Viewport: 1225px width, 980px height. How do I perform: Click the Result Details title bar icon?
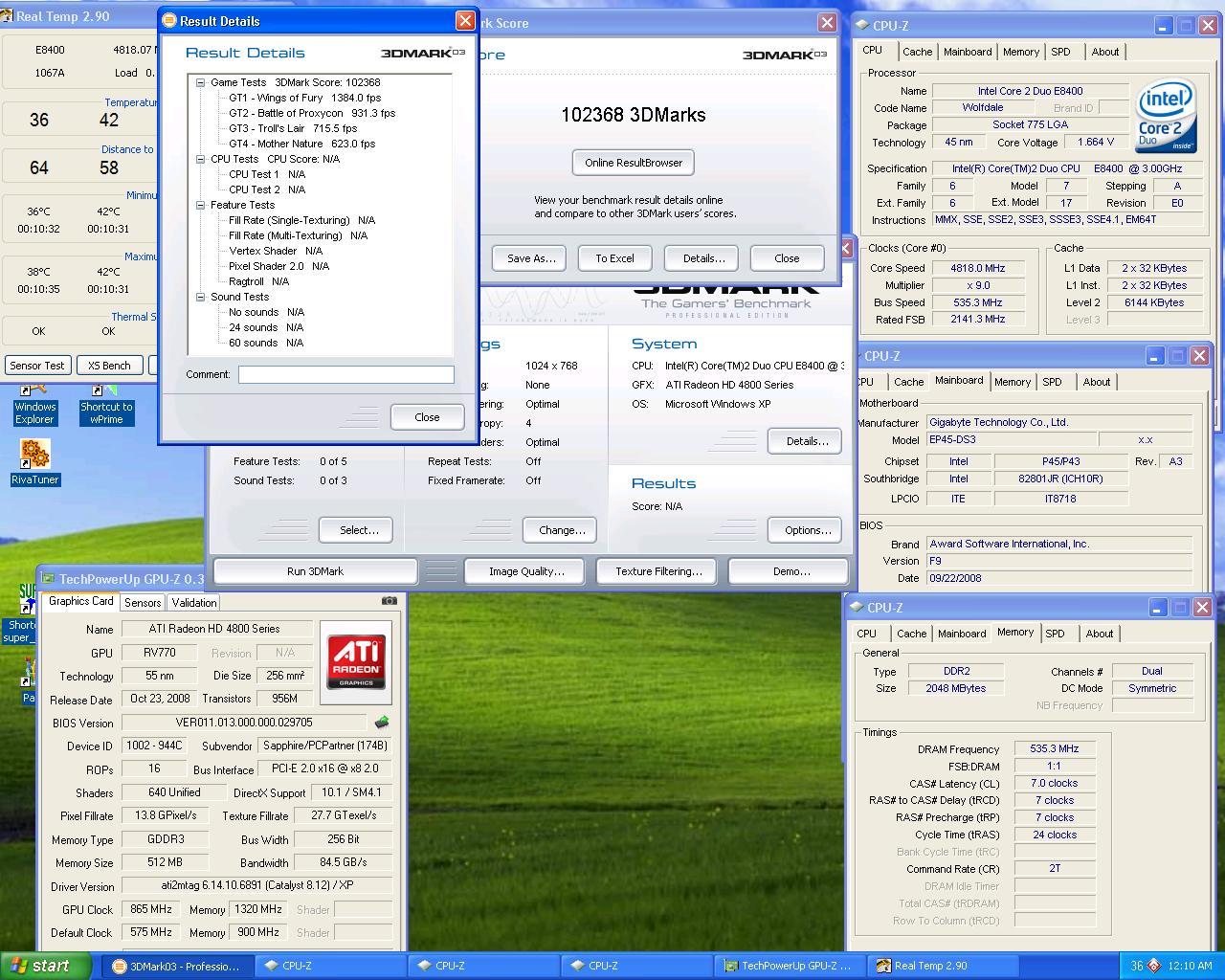point(169,20)
